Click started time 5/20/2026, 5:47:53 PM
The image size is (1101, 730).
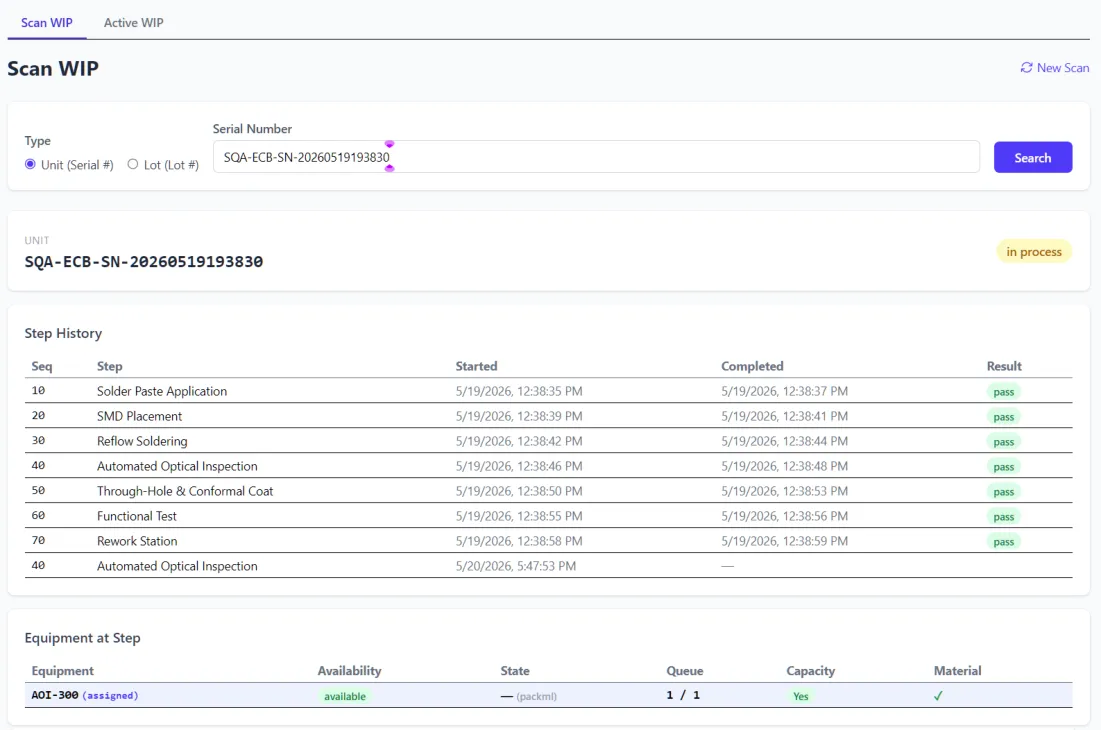point(515,566)
